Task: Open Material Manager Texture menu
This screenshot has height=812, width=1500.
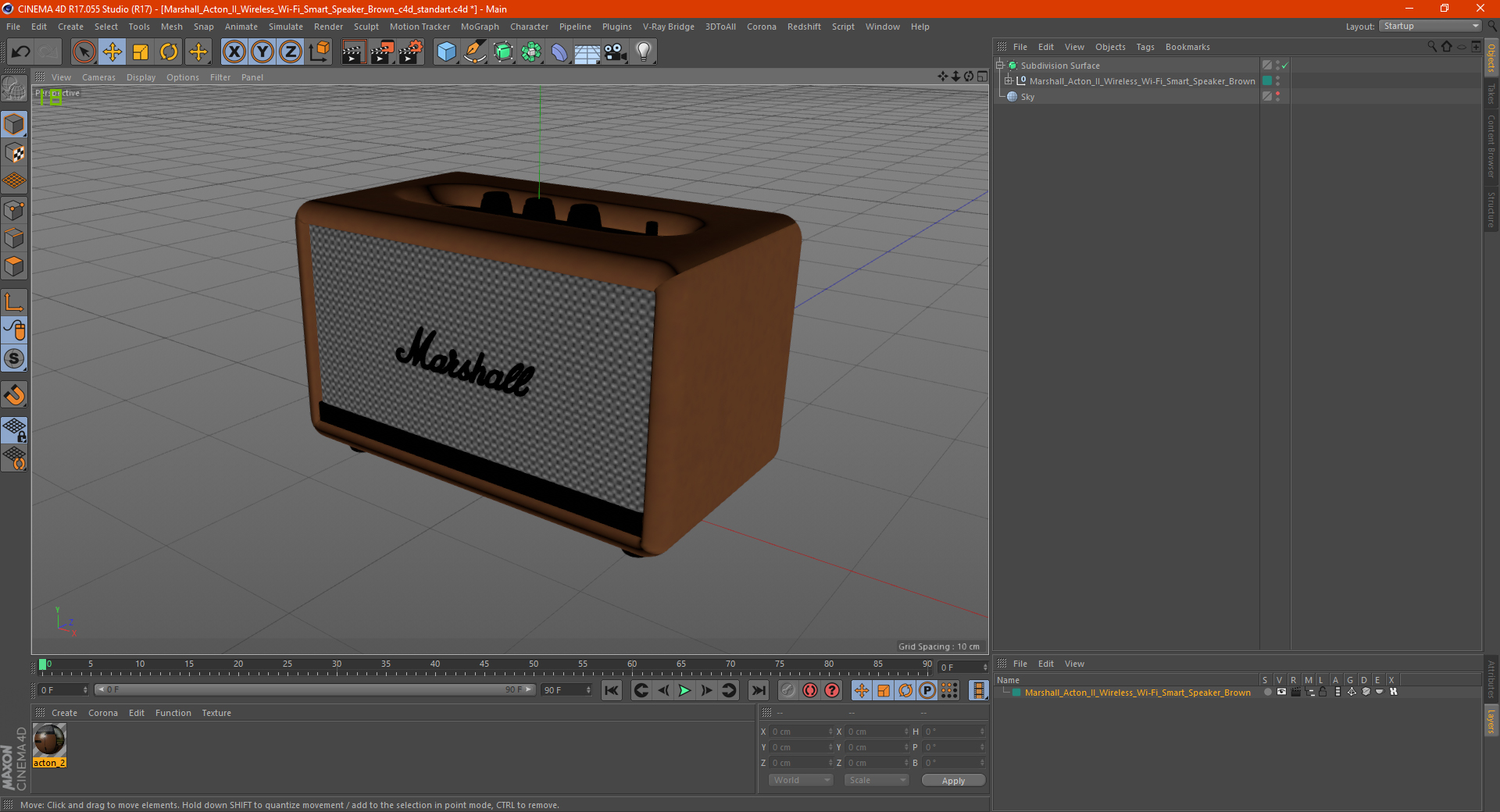Action: [216, 713]
